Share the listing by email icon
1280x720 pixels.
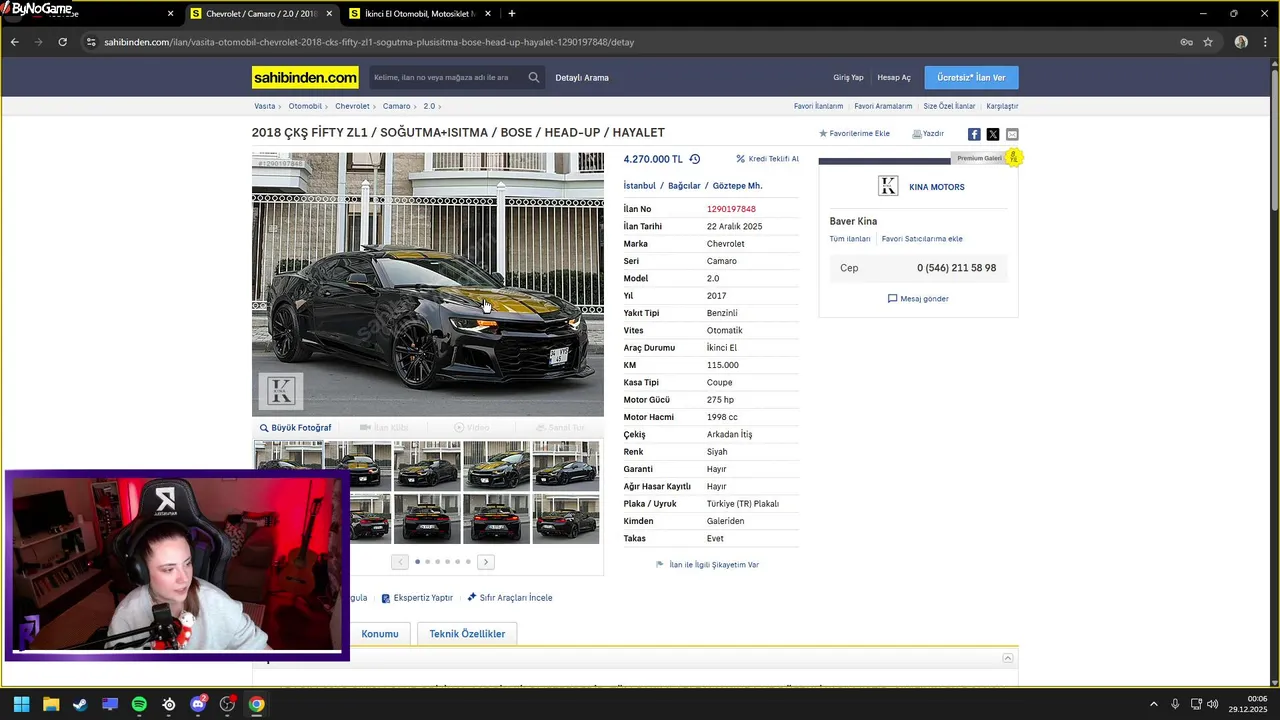click(1012, 134)
